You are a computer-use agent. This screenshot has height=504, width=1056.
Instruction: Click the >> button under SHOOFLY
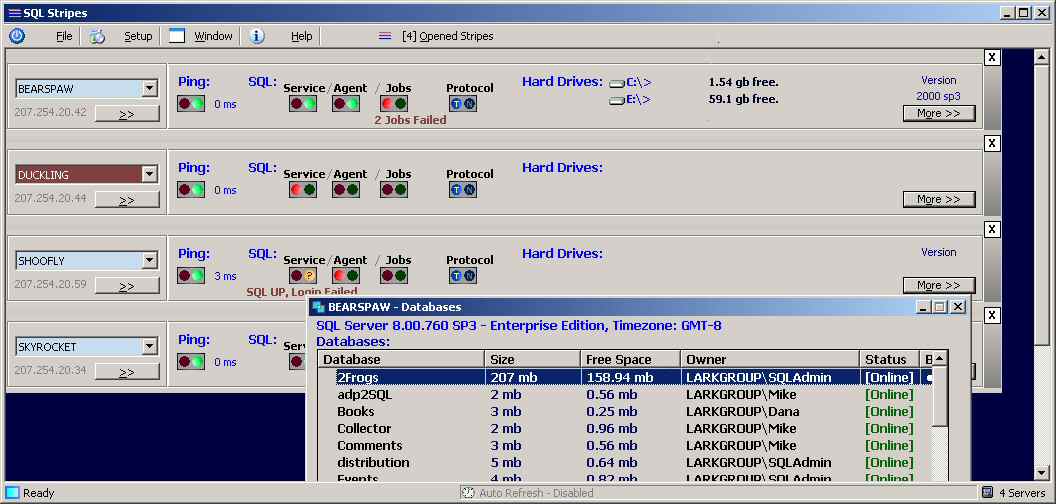127,286
